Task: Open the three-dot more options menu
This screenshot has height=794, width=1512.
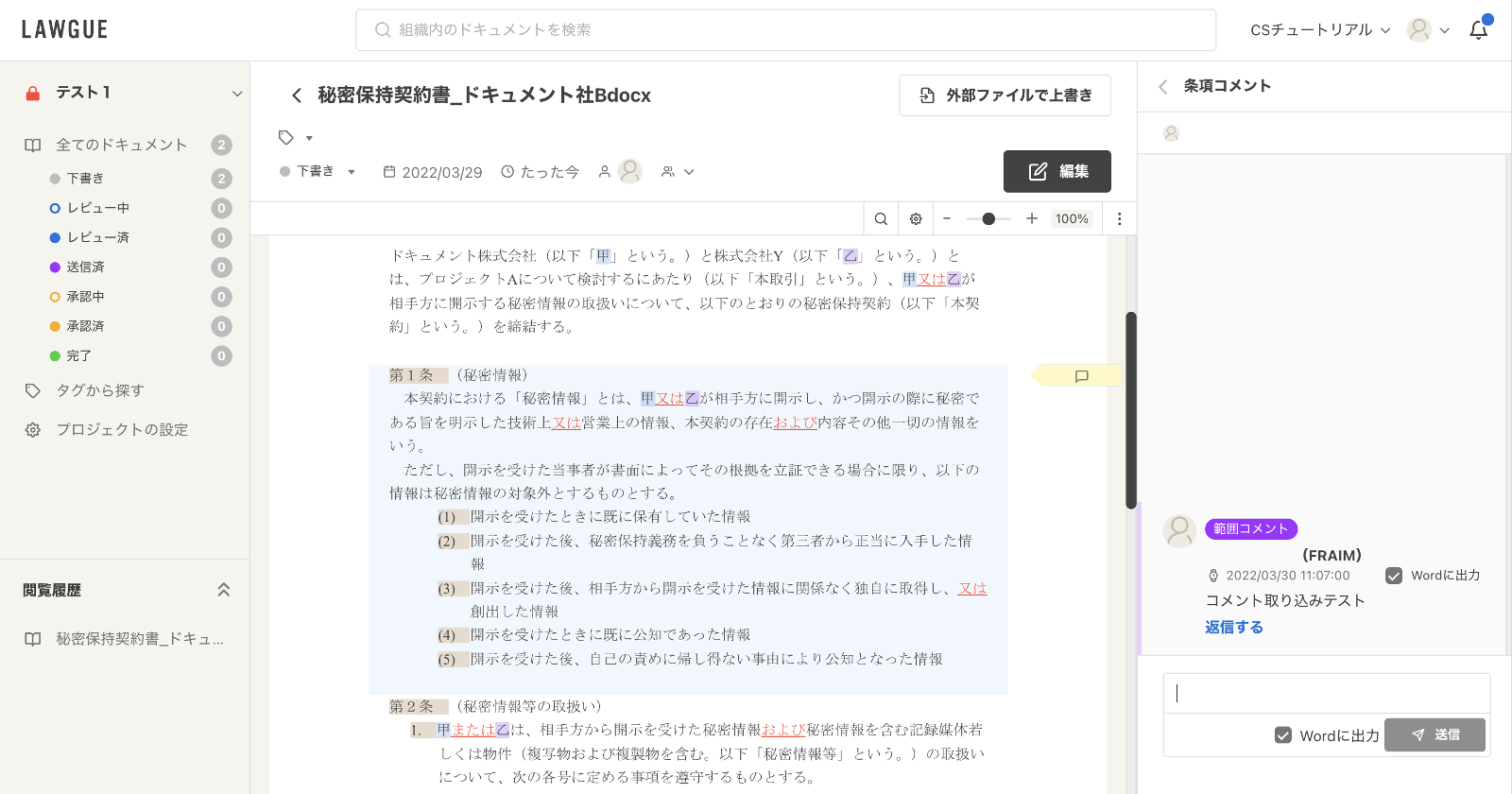Action: pos(1120,218)
